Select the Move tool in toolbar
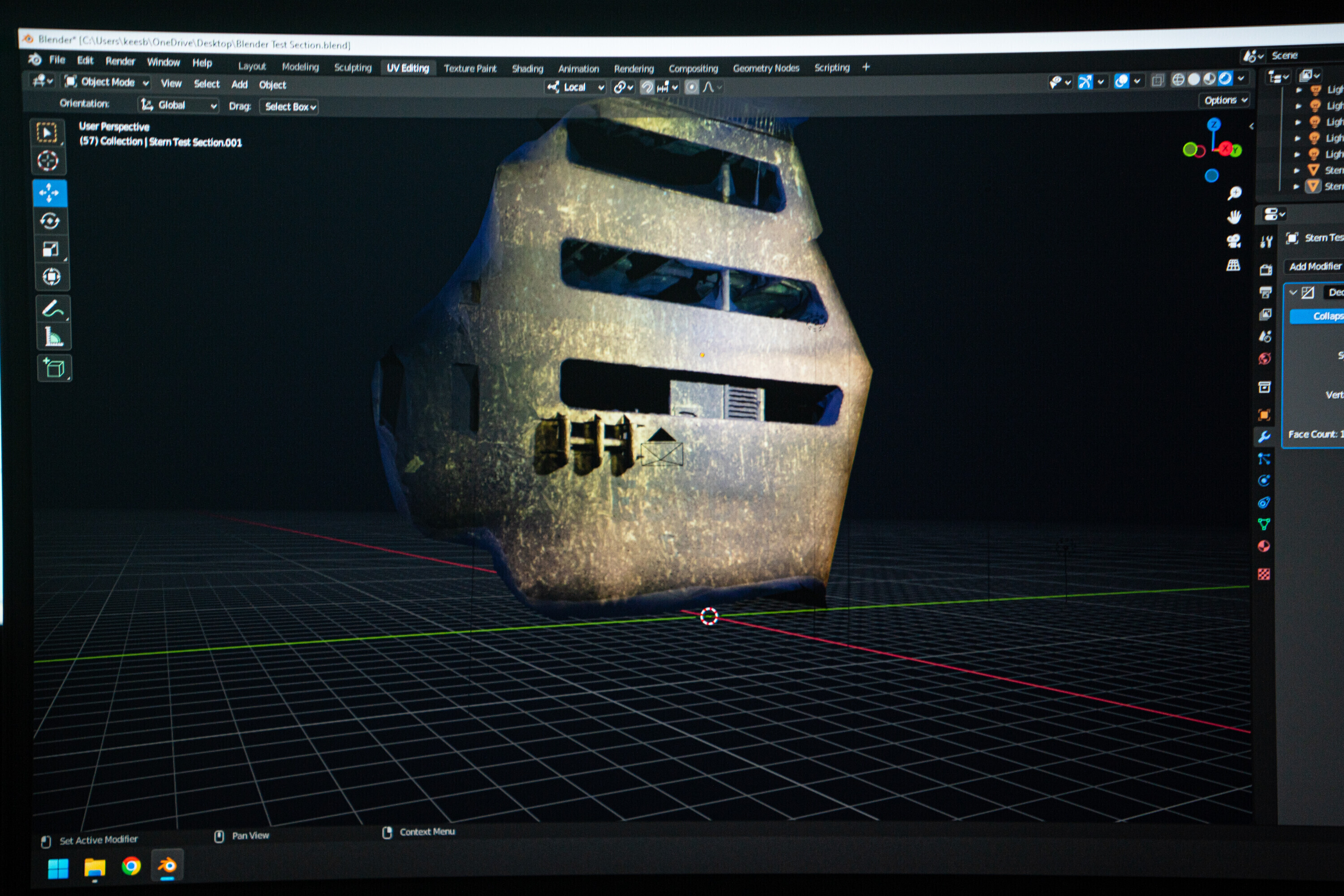Viewport: 1344px width, 896px height. pos(49,193)
